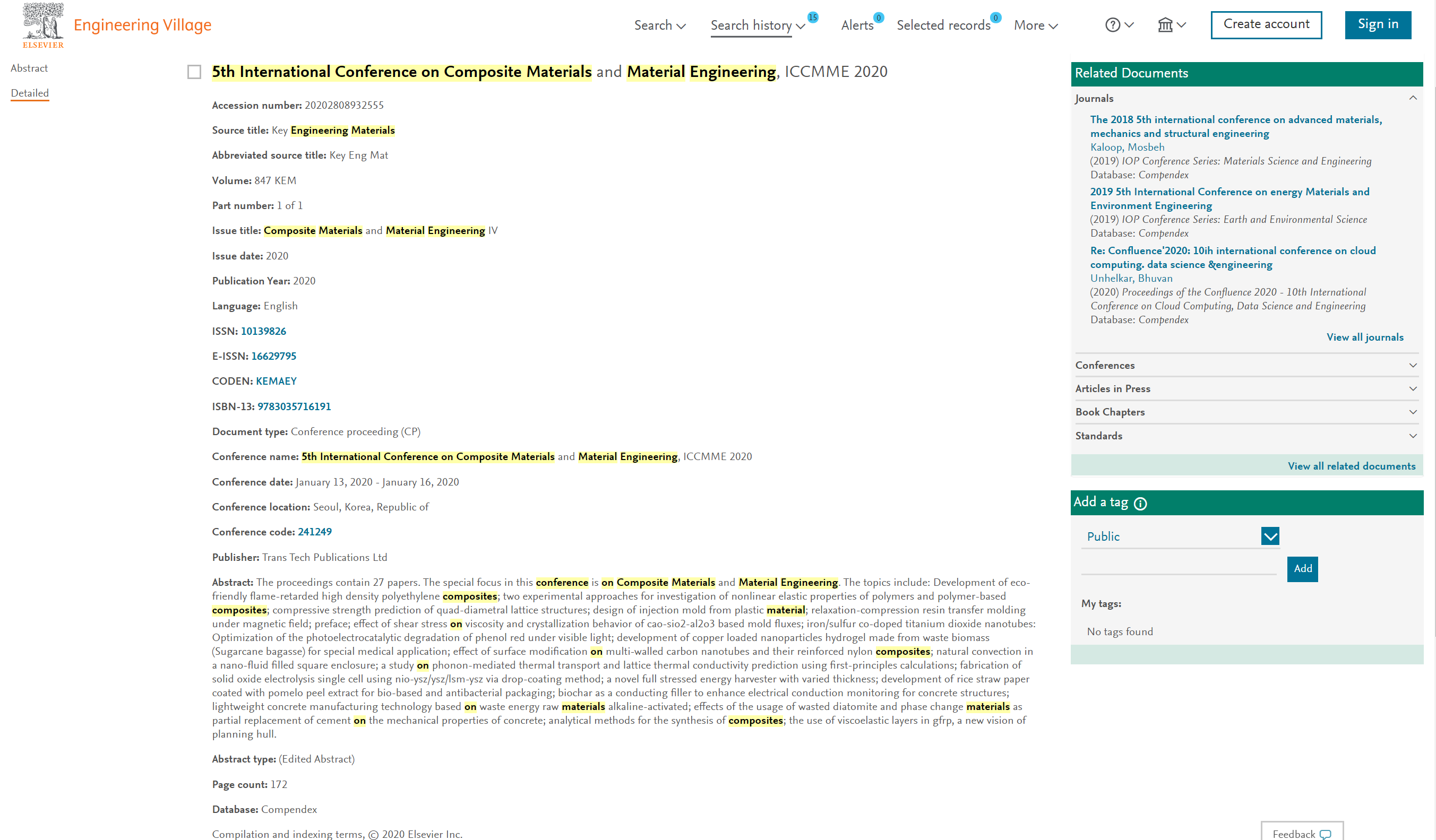
Task: Click the Search history count badge
Action: pos(813,17)
